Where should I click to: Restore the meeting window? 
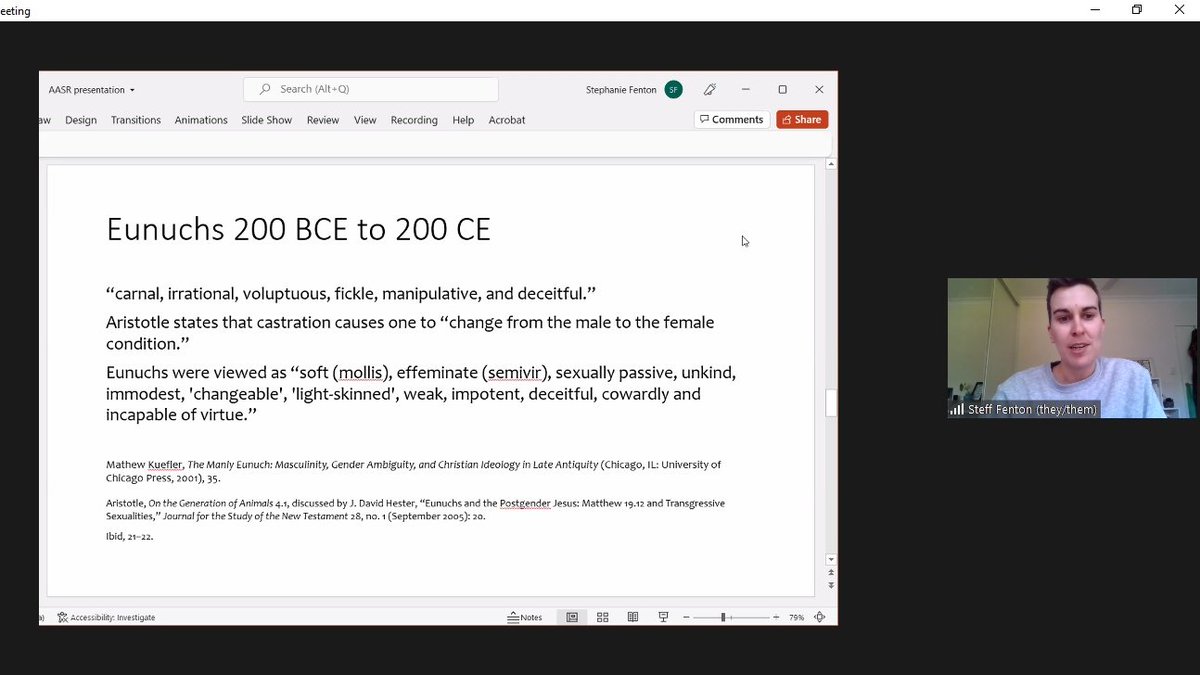(1137, 10)
